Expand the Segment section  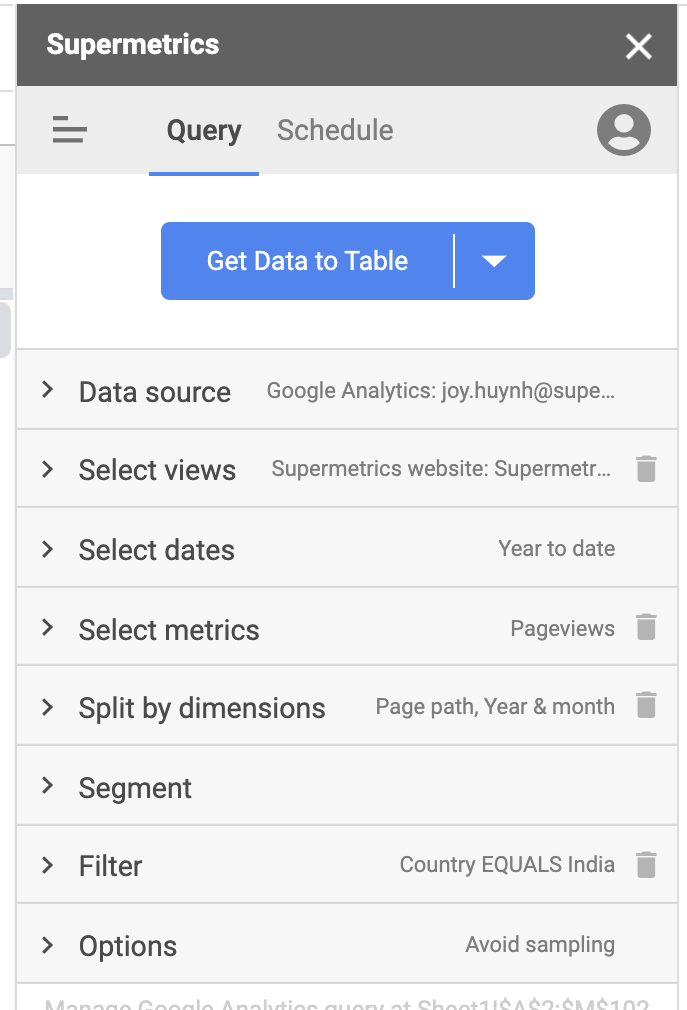point(347,786)
